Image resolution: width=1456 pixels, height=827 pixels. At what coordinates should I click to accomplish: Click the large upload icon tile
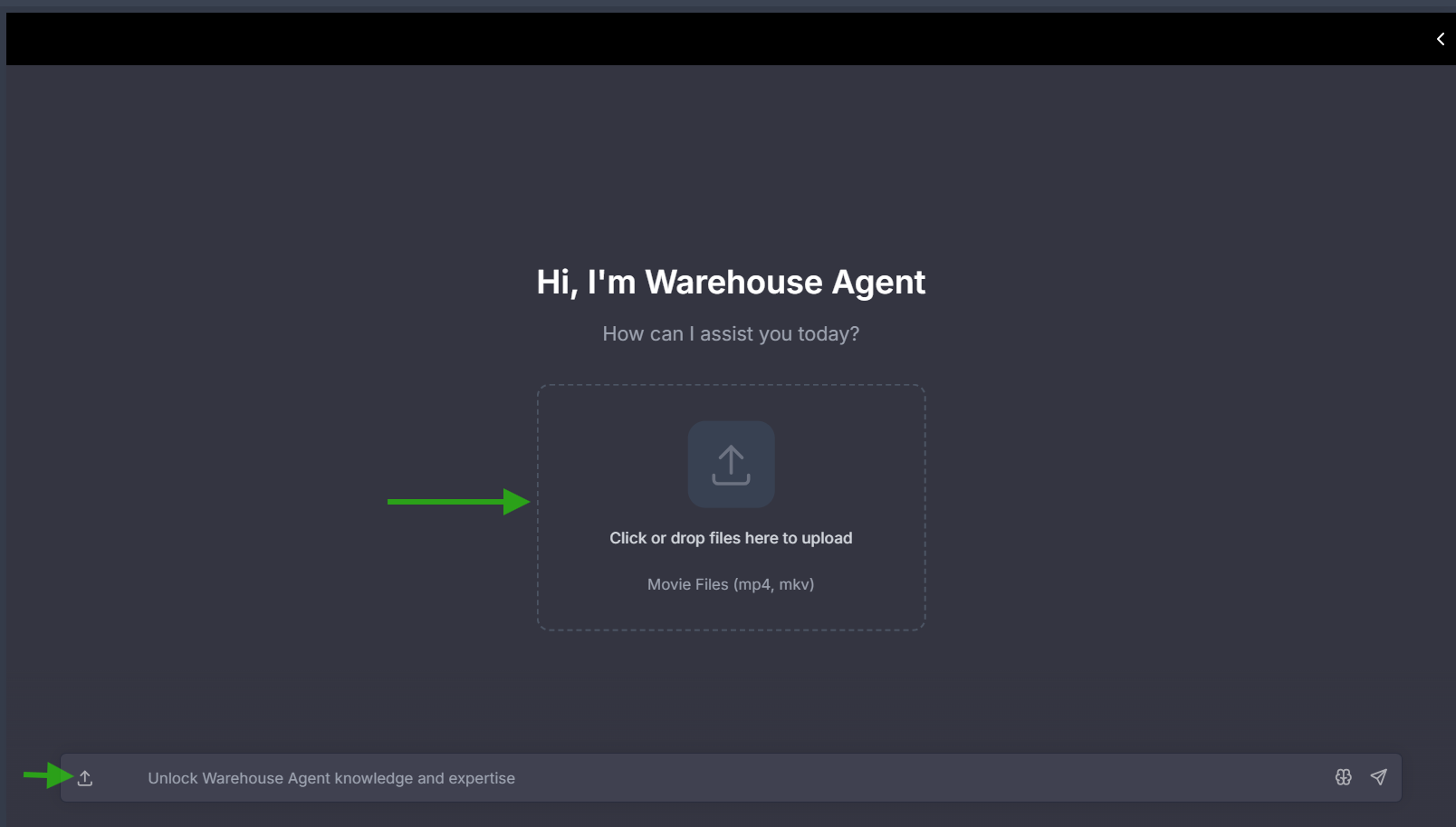(731, 465)
